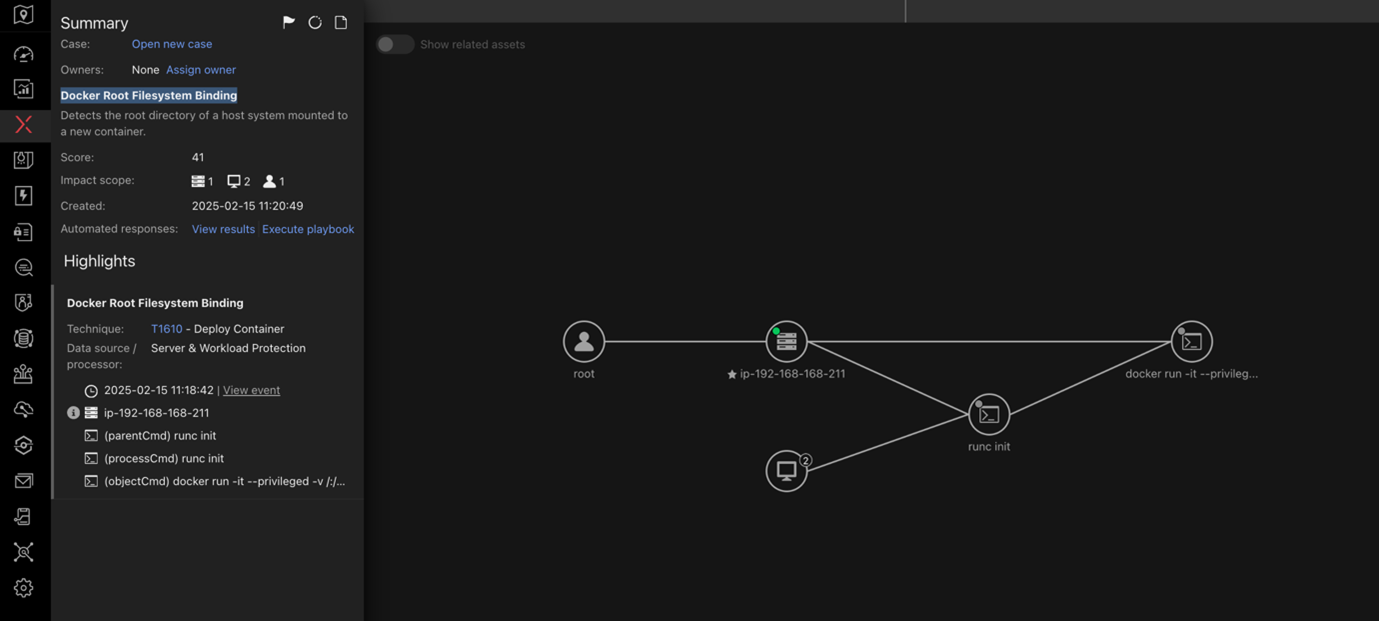1379x621 pixels.
Task: Click the info icon beside ip-192-168-168-211
Action: click(73, 413)
